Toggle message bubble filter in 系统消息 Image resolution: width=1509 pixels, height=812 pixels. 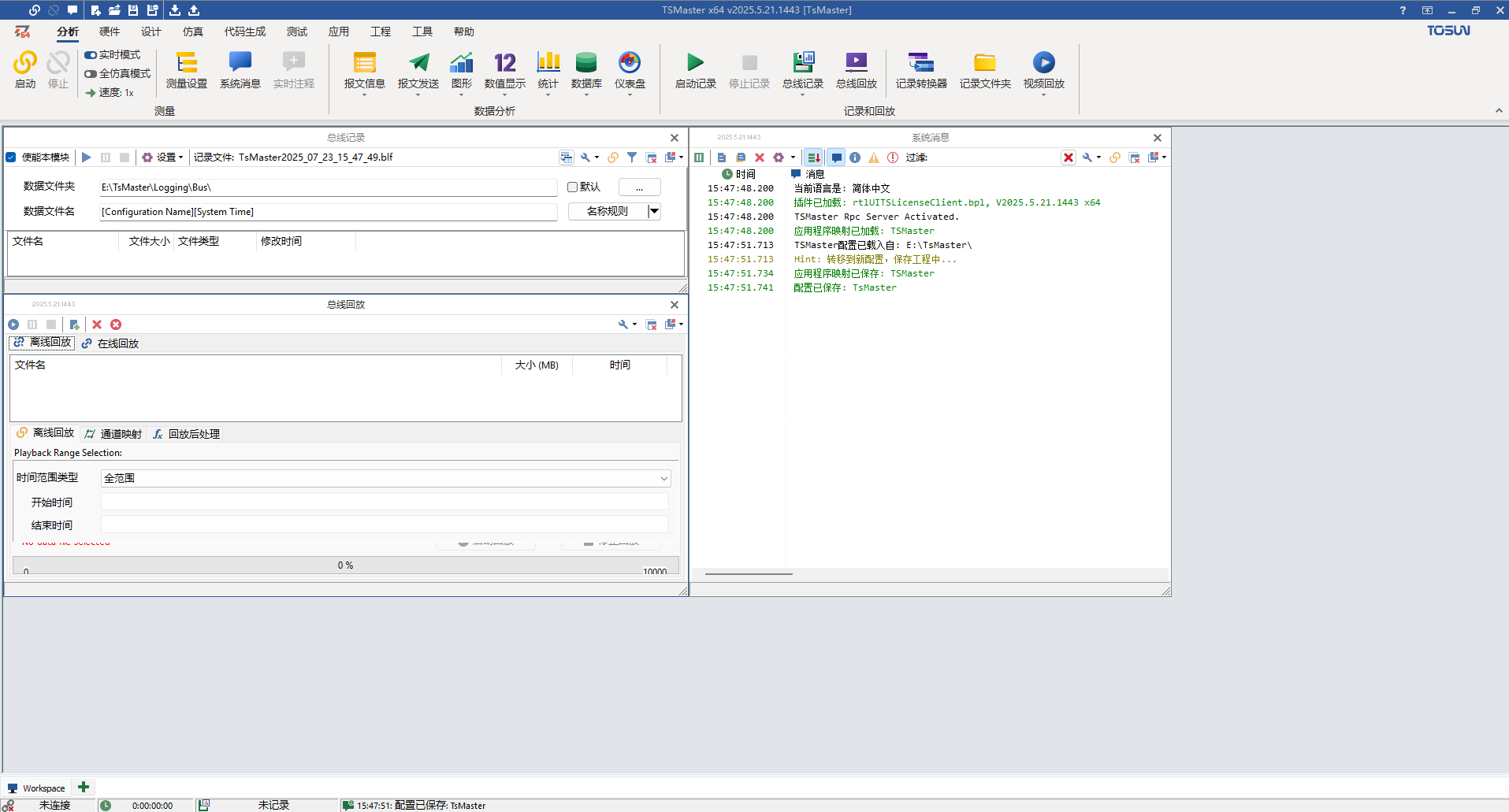click(836, 158)
